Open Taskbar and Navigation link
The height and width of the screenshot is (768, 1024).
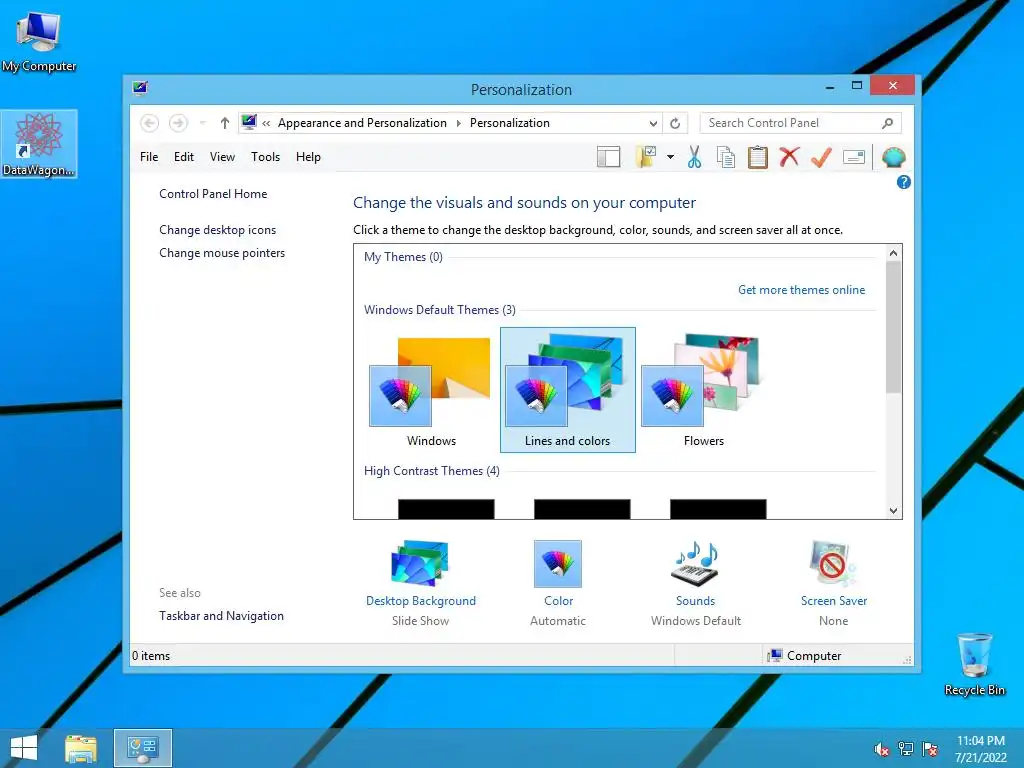pyautogui.click(x=221, y=616)
